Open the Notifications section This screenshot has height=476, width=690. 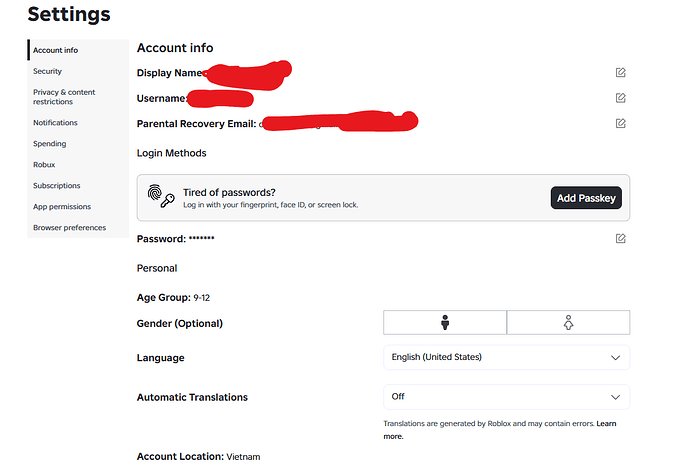55,123
